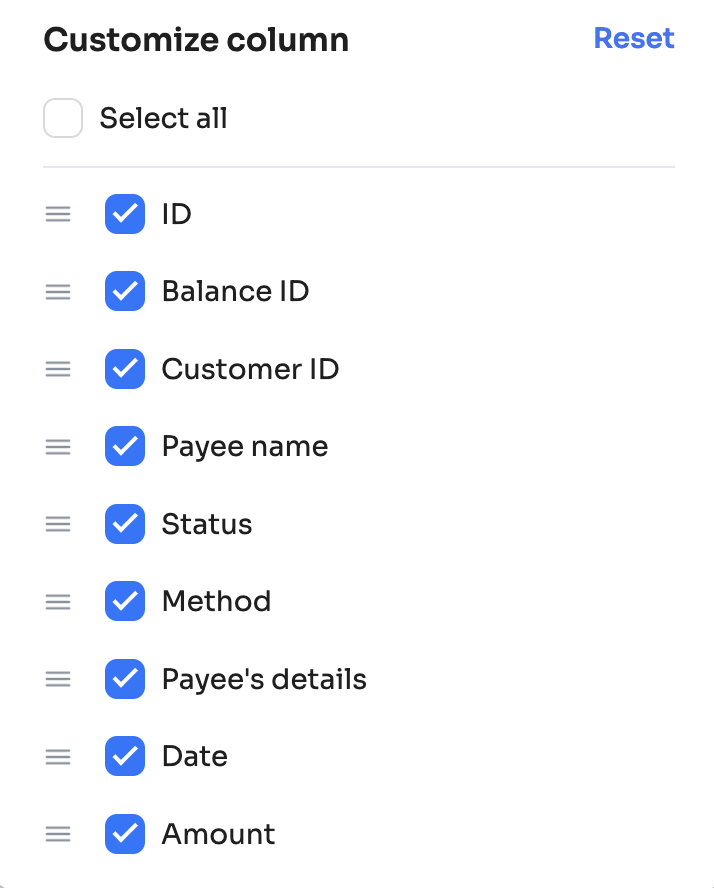
Task: Click the drag handle beside Date
Action: point(58,757)
